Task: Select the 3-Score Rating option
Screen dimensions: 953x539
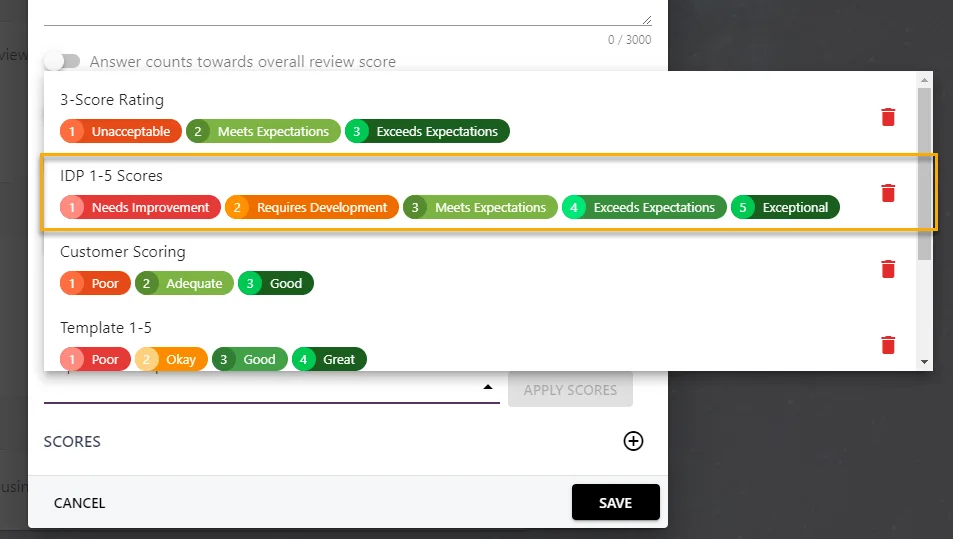Action: [x=480, y=116]
